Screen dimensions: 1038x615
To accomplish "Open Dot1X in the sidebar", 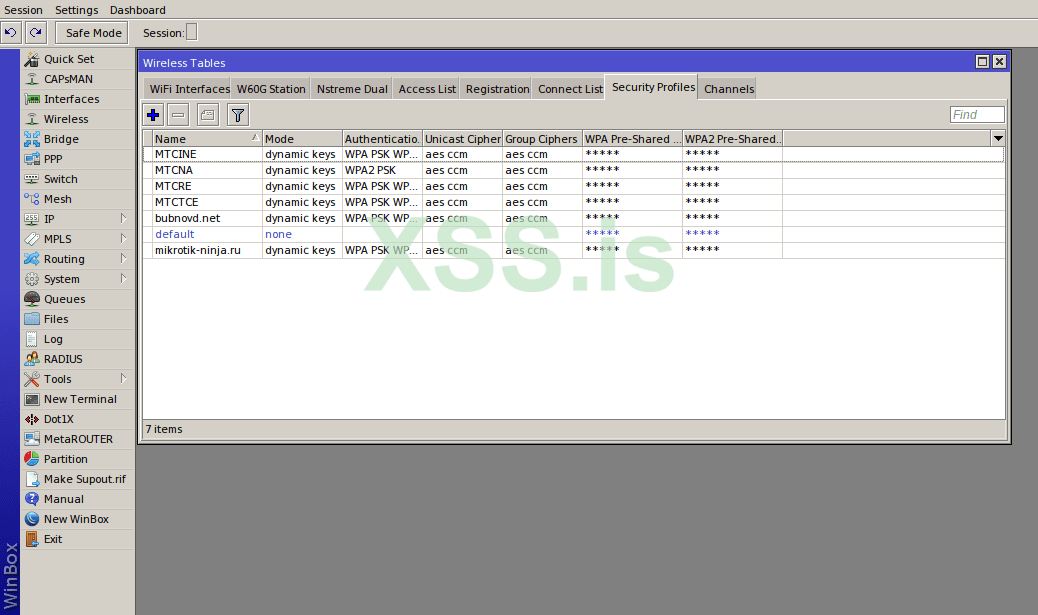I will (77, 419).
